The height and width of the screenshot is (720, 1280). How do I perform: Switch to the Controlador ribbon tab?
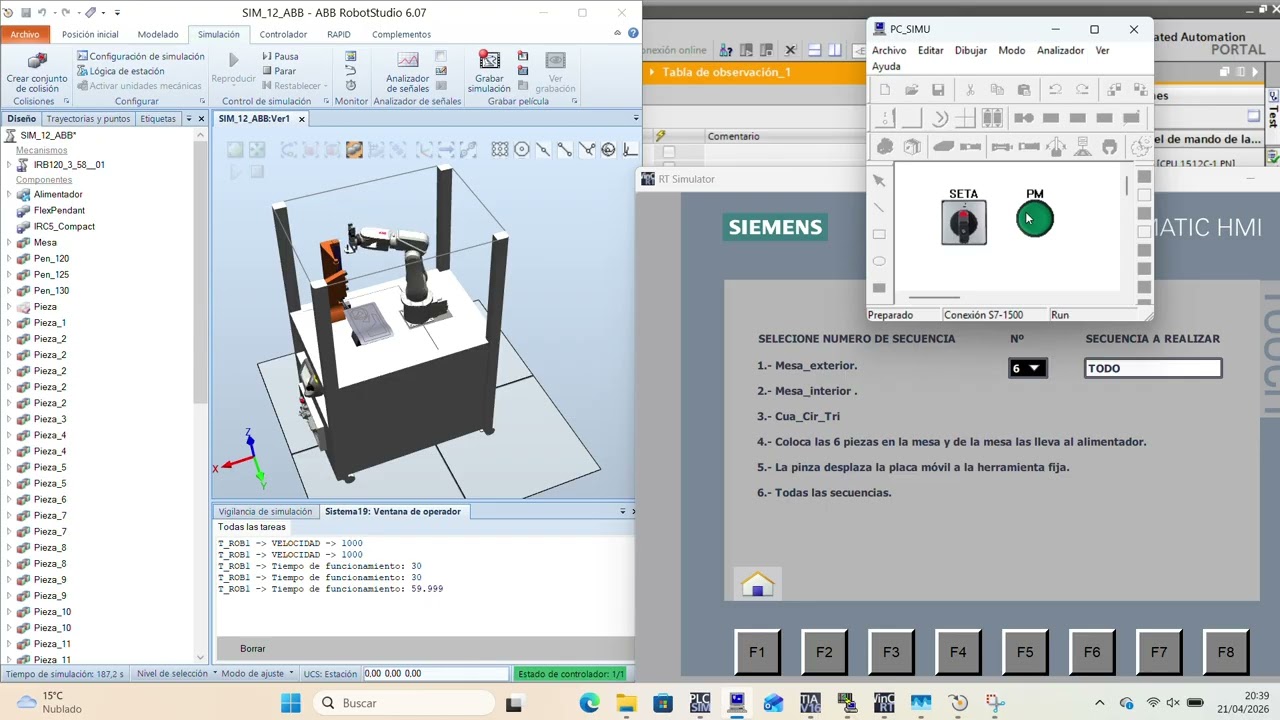pos(283,34)
